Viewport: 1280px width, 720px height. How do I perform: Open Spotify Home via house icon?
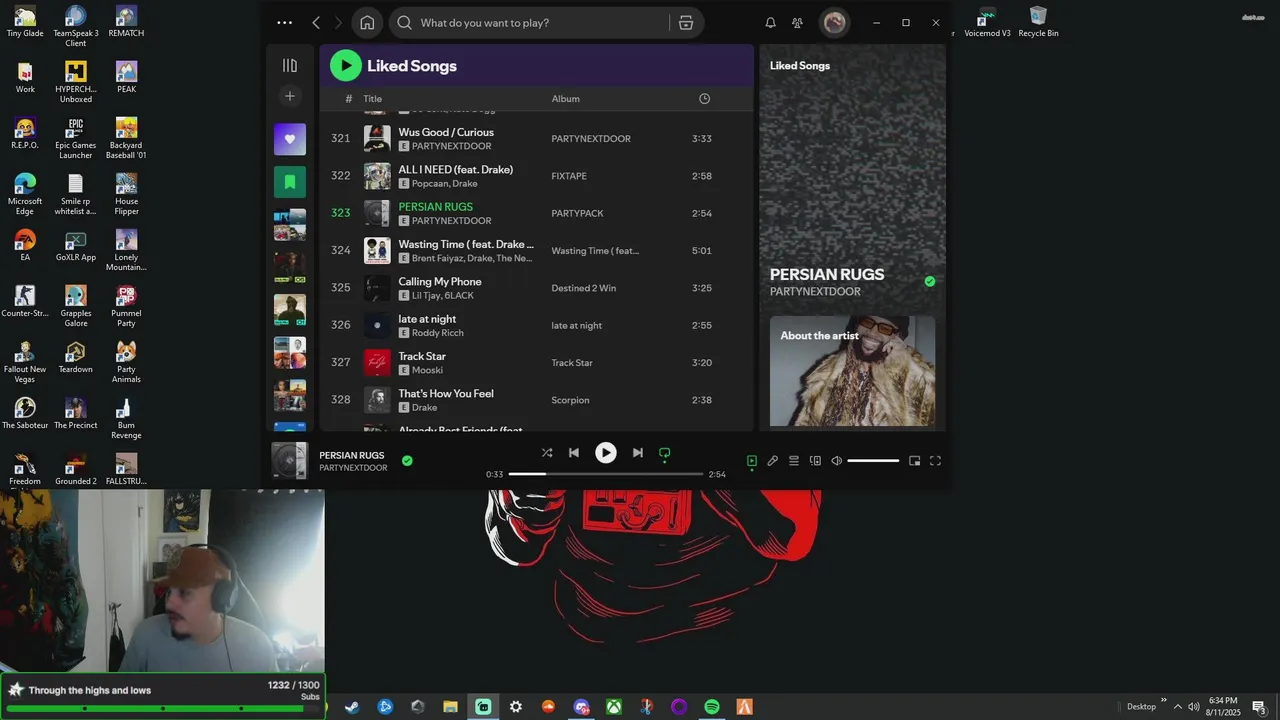[367, 23]
